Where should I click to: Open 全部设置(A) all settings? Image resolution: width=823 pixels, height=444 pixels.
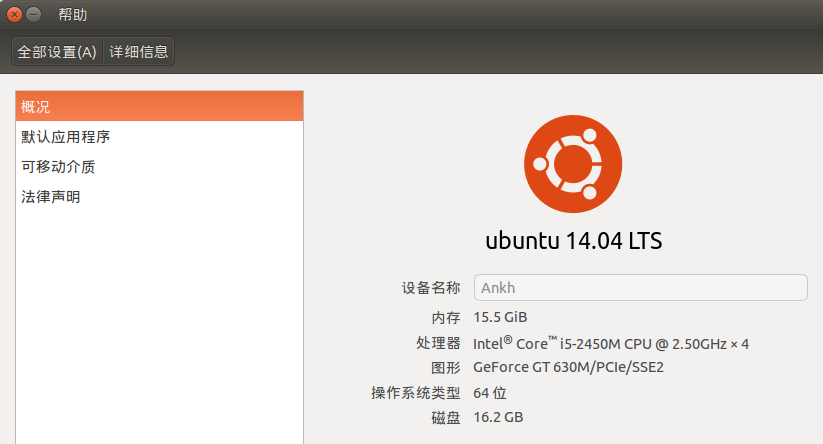point(57,51)
